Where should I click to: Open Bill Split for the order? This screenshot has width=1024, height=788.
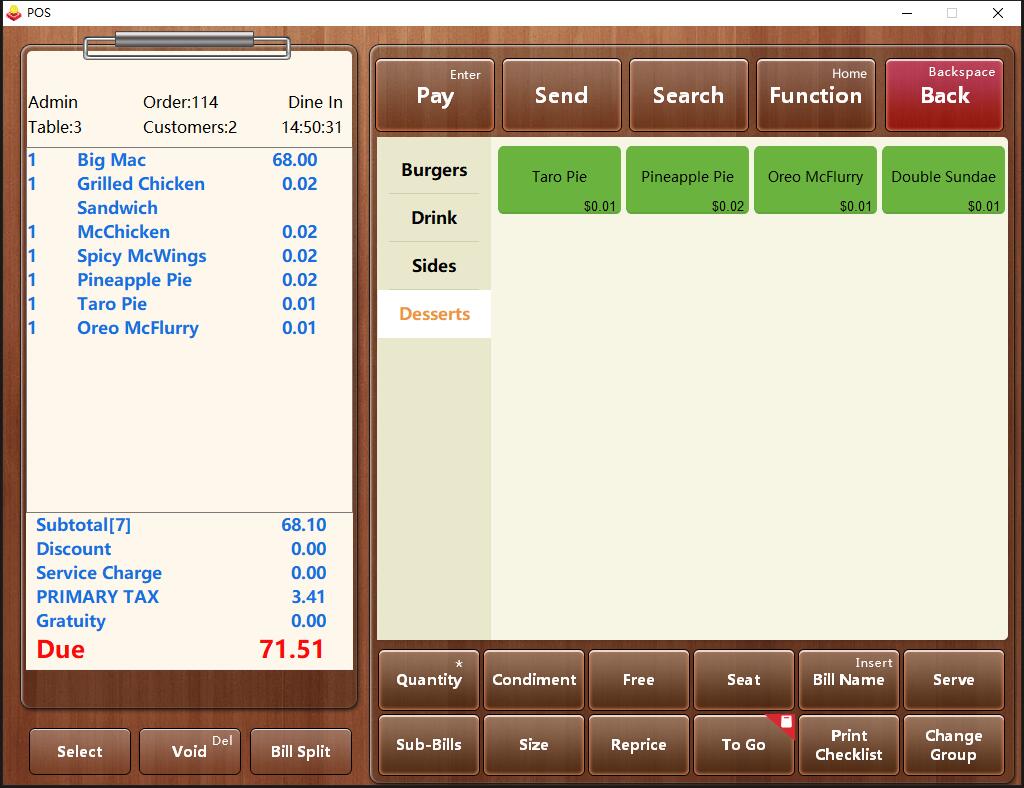tap(300, 752)
